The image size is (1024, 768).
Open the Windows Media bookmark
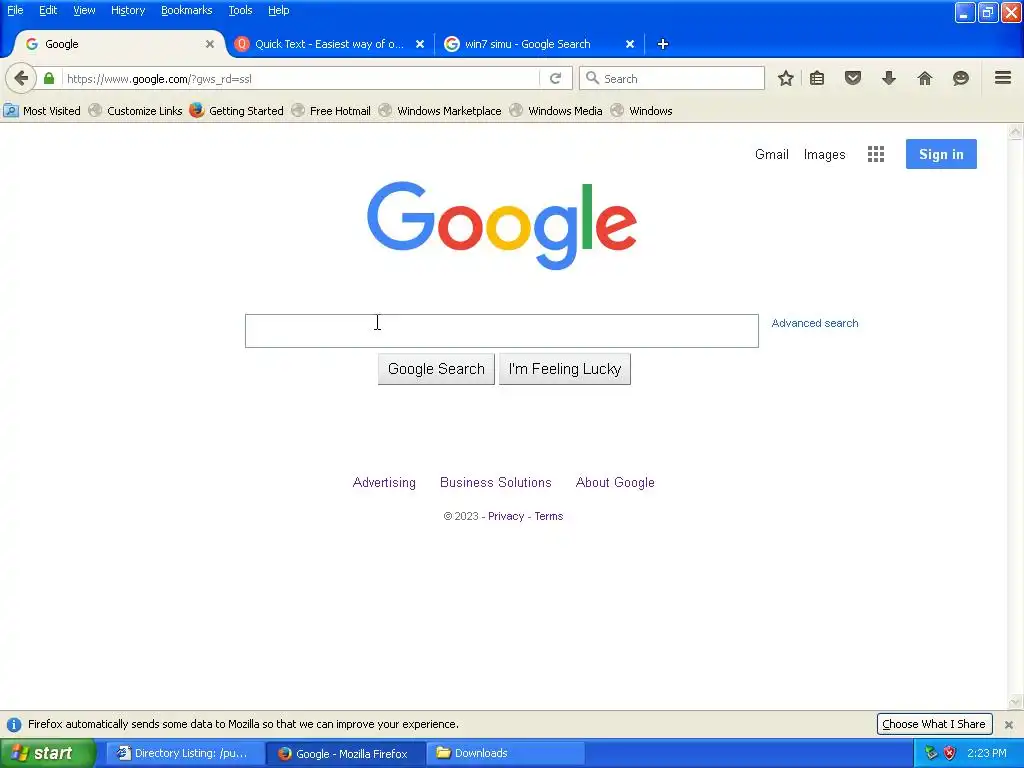click(556, 110)
